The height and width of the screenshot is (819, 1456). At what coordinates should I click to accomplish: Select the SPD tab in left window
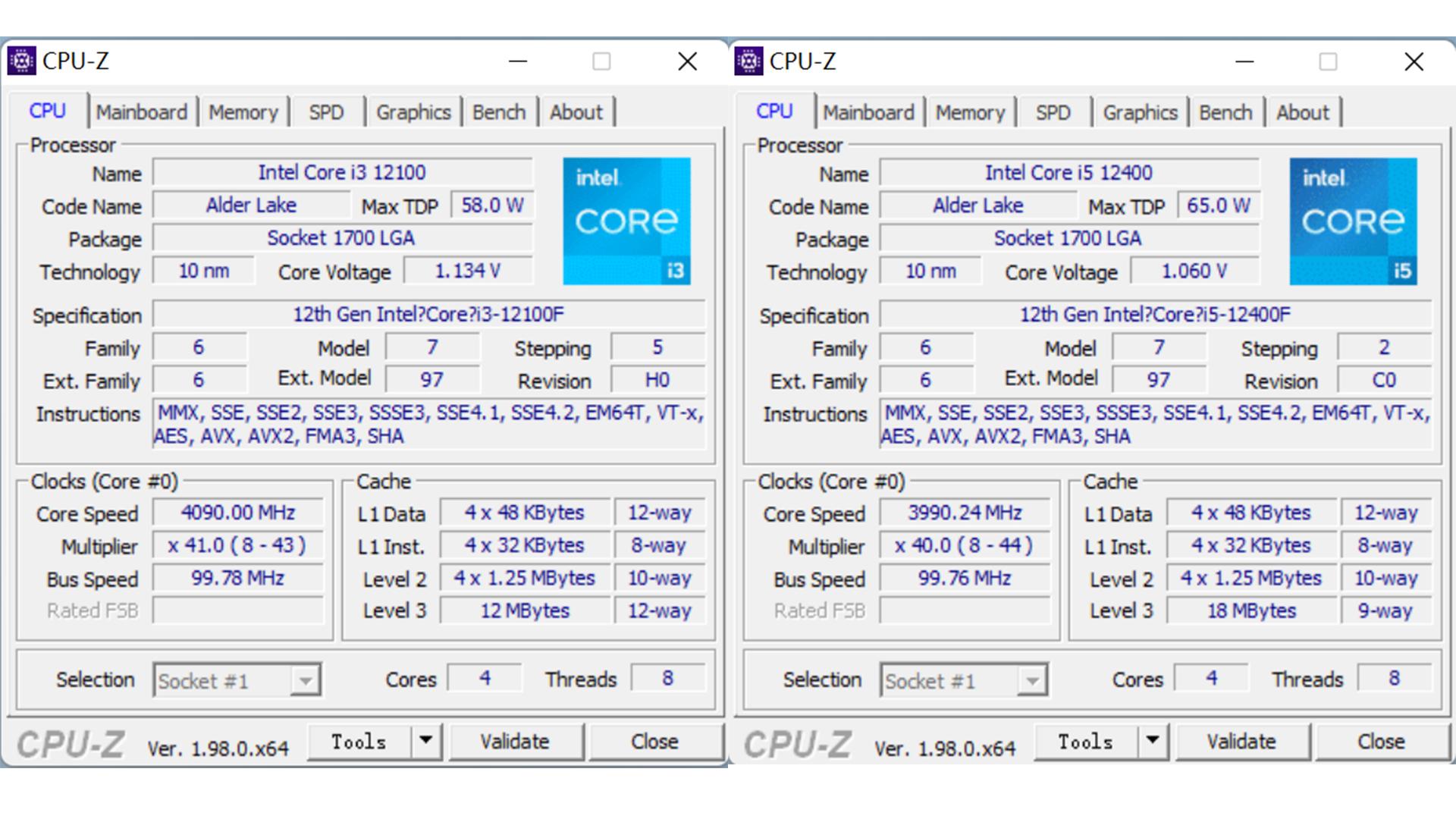326,112
